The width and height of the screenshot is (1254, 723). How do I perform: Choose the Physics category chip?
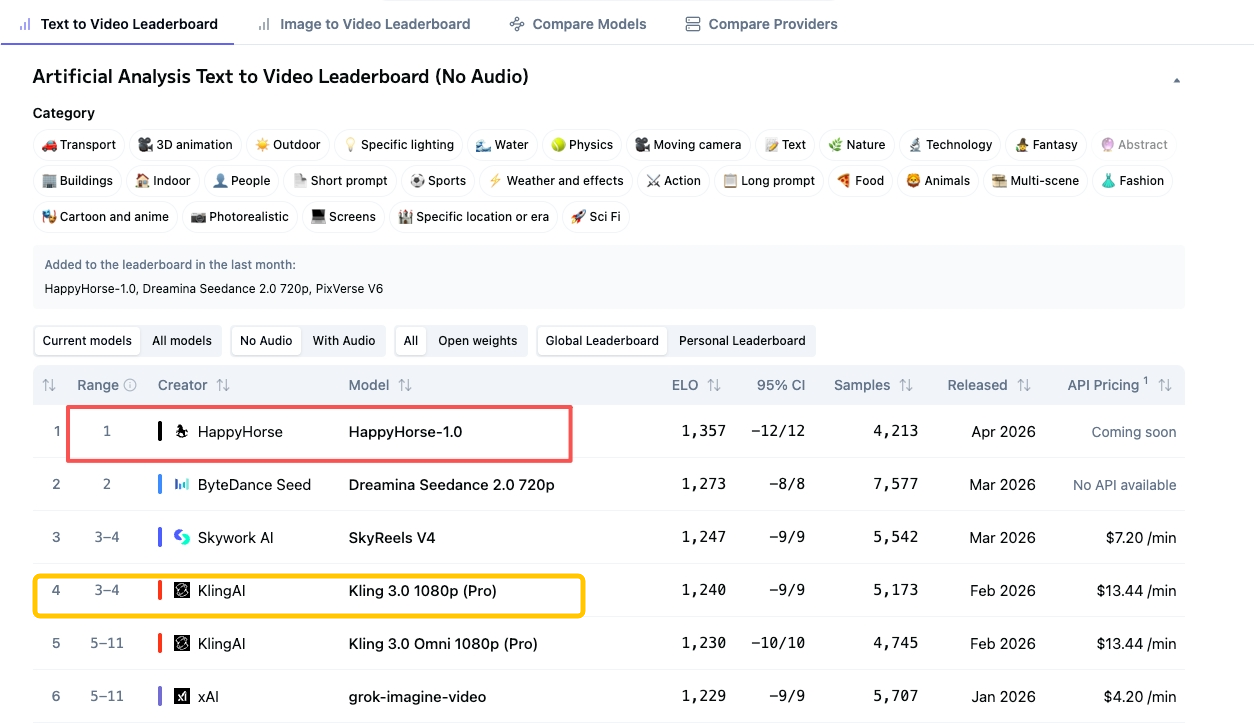[582, 145]
